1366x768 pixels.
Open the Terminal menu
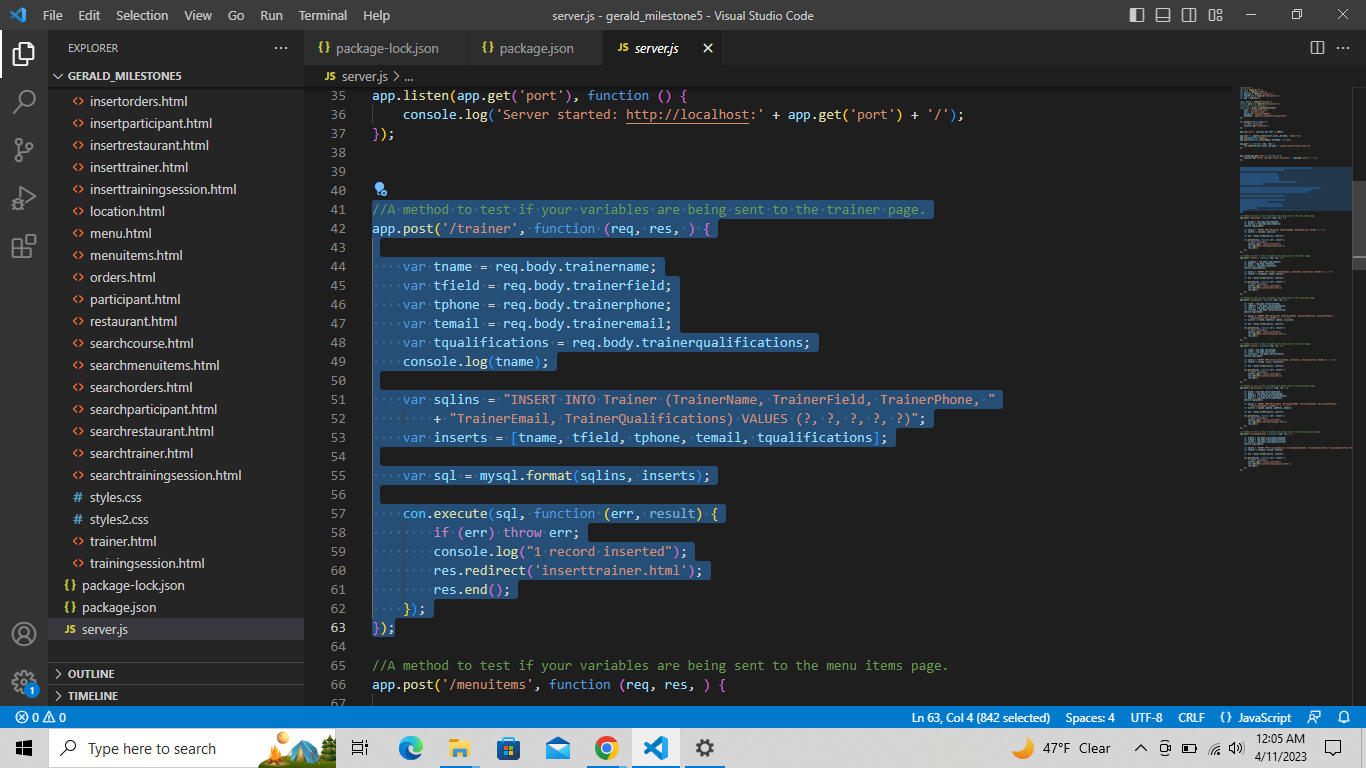[322, 15]
